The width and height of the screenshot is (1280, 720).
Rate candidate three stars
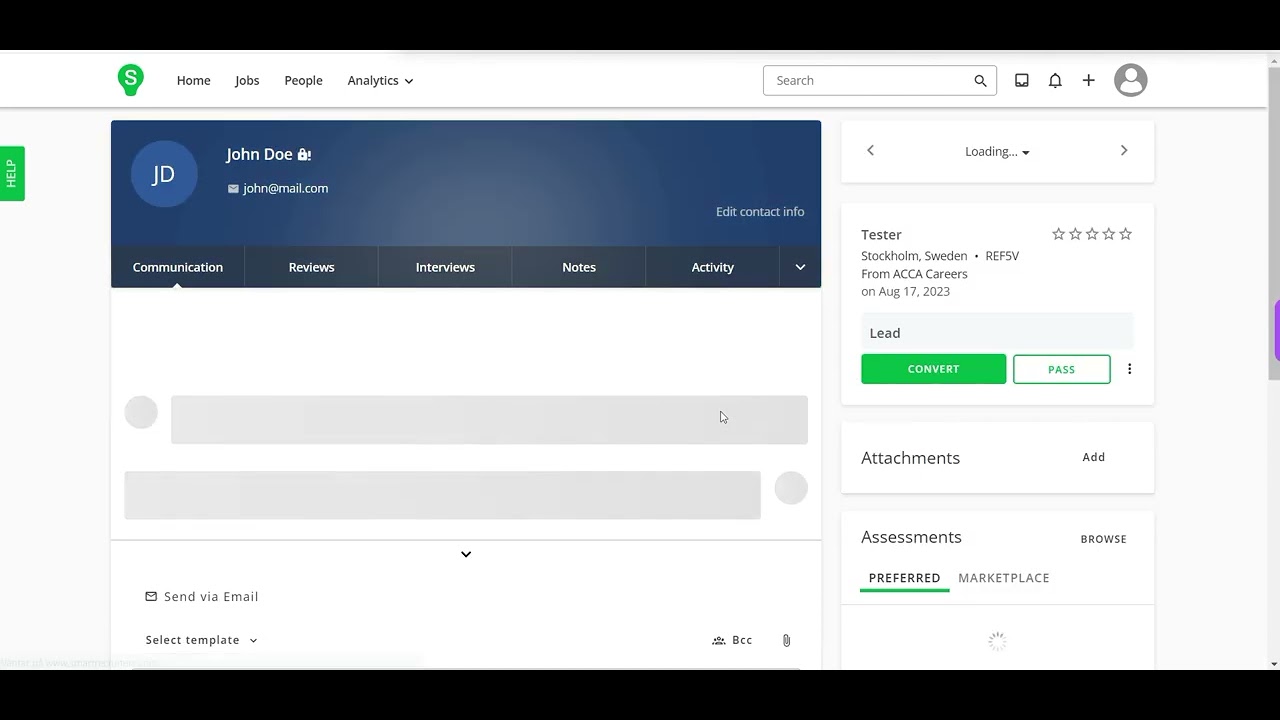point(1092,234)
